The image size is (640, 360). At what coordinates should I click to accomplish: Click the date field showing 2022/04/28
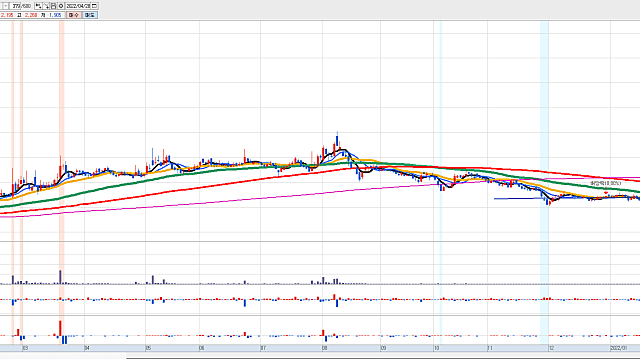click(78, 6)
